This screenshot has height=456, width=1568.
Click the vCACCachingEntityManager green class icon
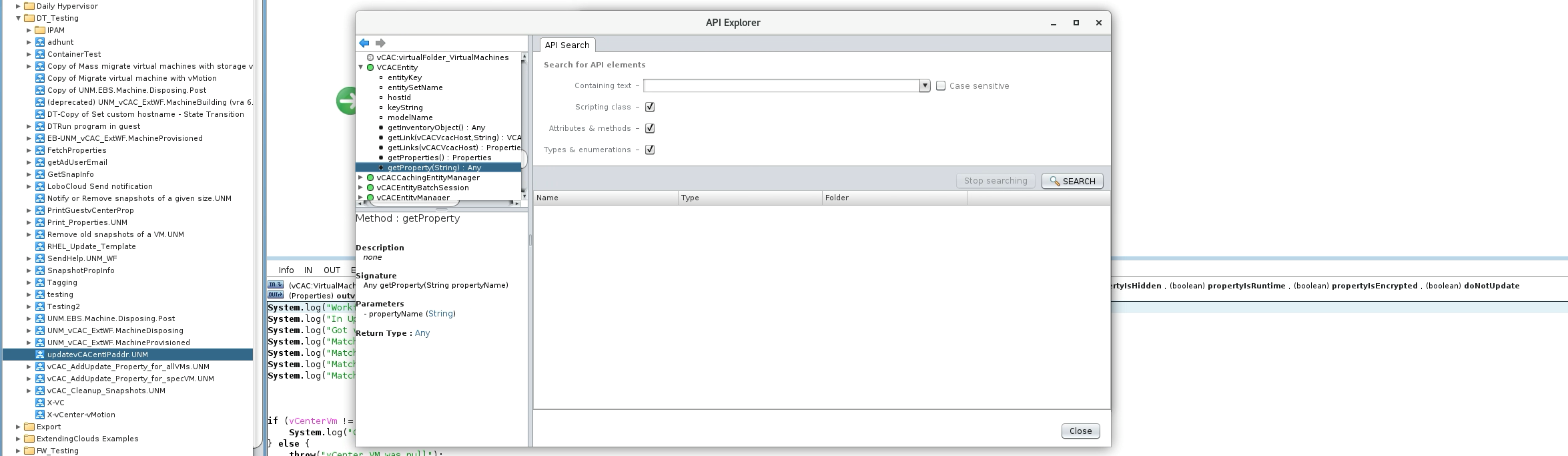point(370,178)
